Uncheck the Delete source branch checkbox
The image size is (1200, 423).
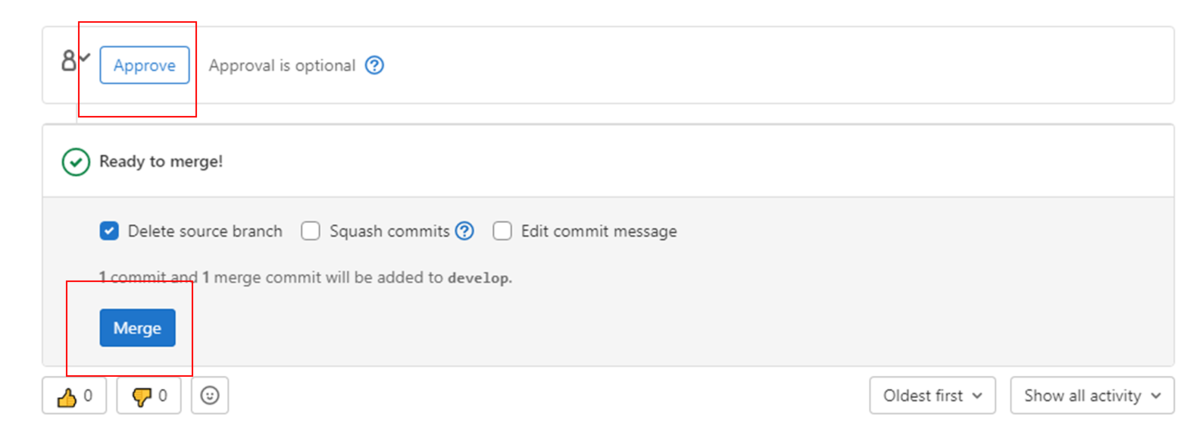point(110,231)
